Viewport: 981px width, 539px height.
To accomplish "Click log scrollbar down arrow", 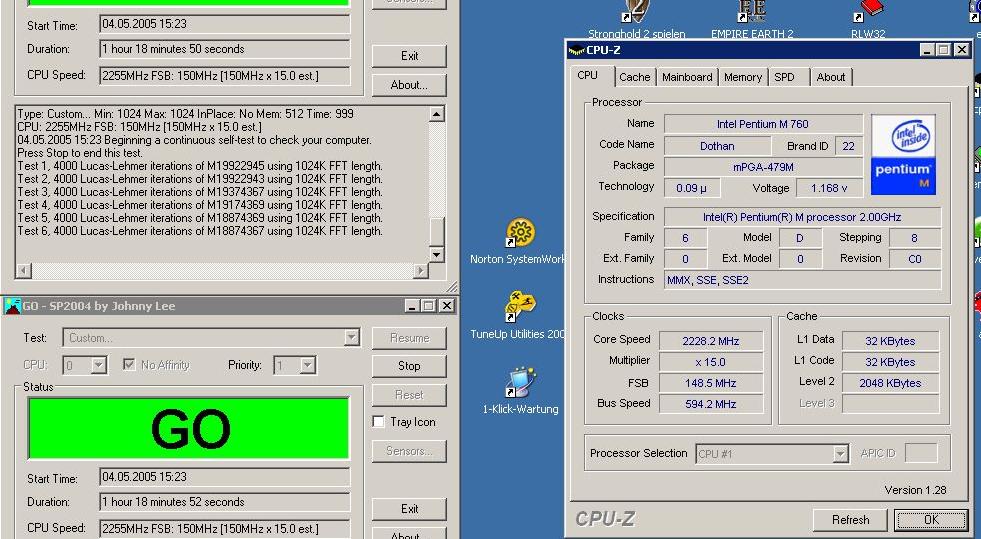I will click(437, 254).
